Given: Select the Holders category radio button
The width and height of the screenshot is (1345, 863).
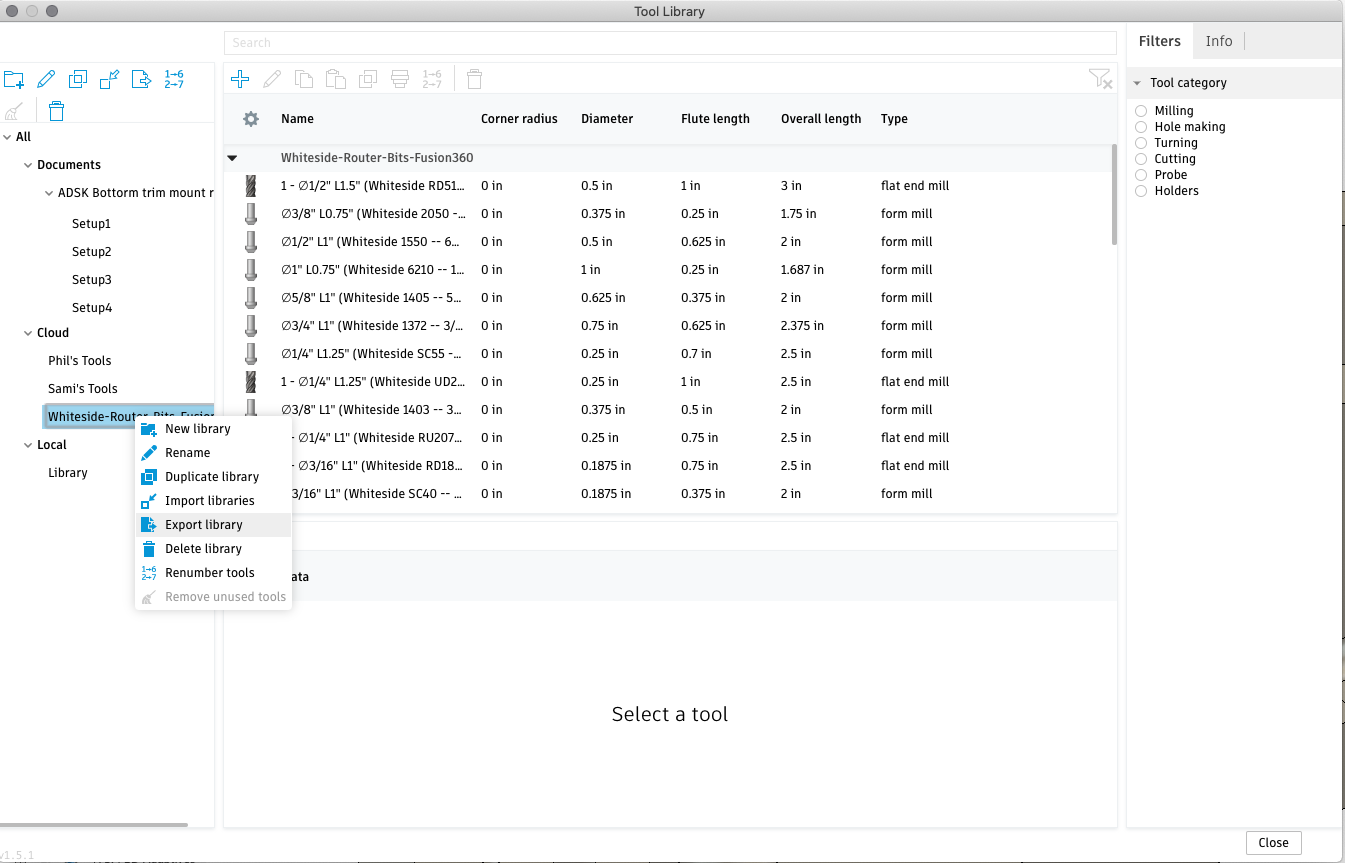Looking at the screenshot, I should pos(1141,191).
